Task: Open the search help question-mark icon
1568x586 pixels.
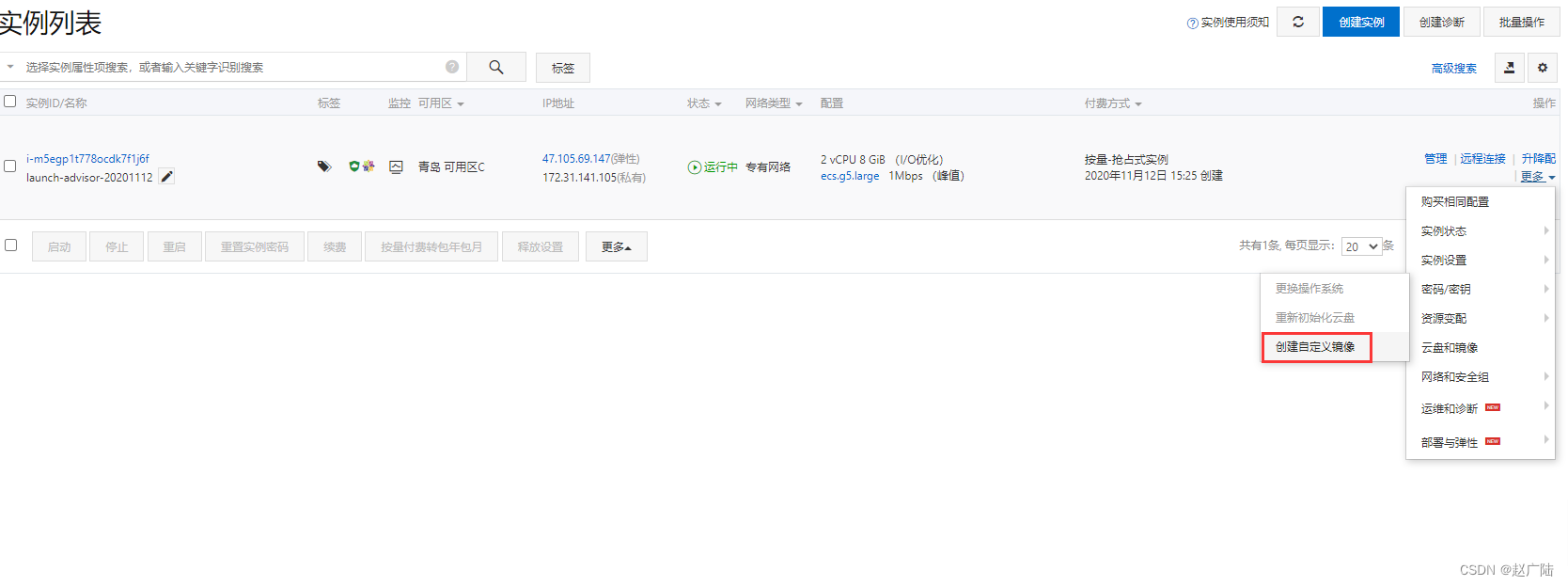Action: [452, 67]
